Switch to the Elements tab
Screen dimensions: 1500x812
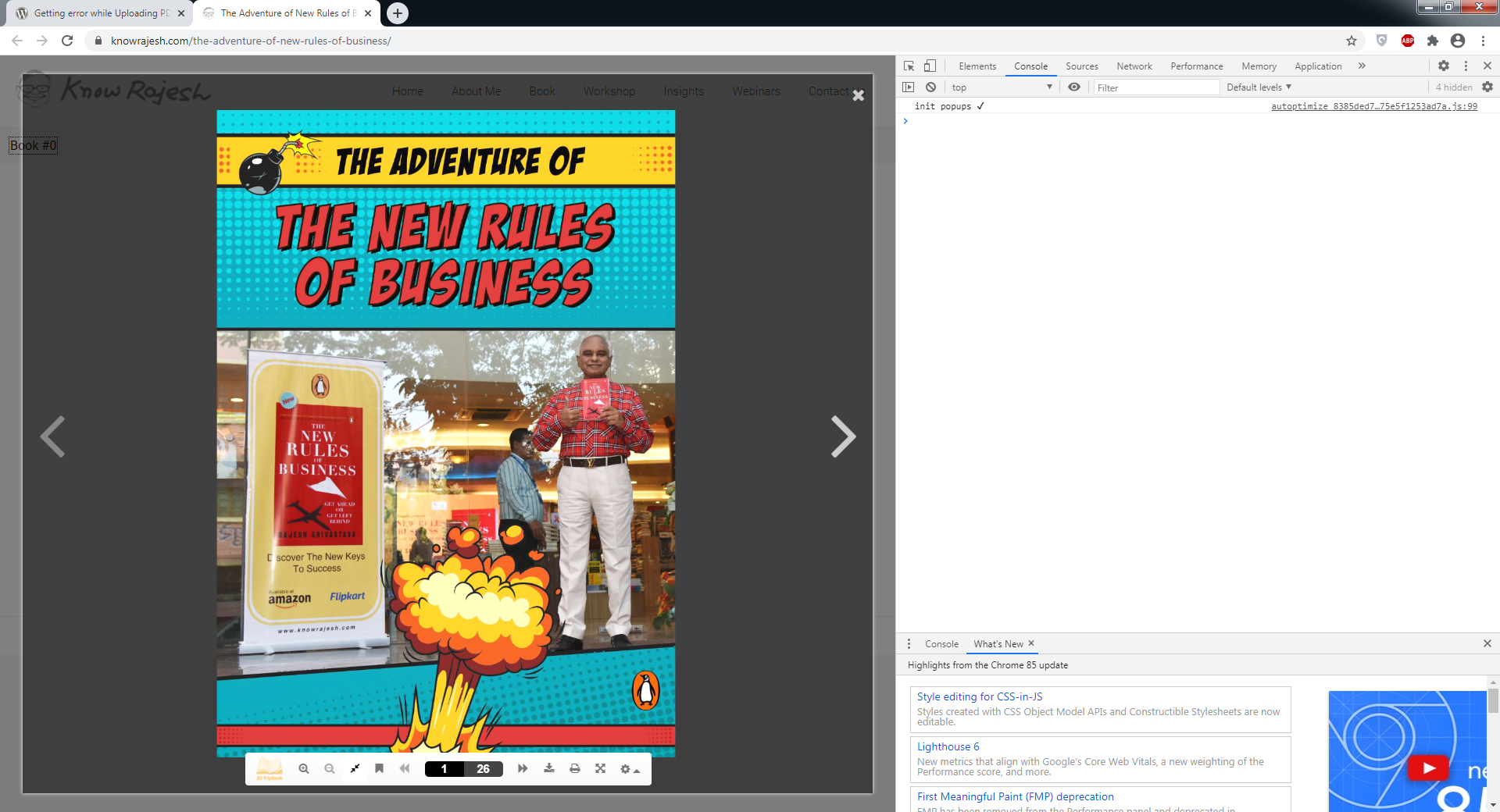(977, 66)
